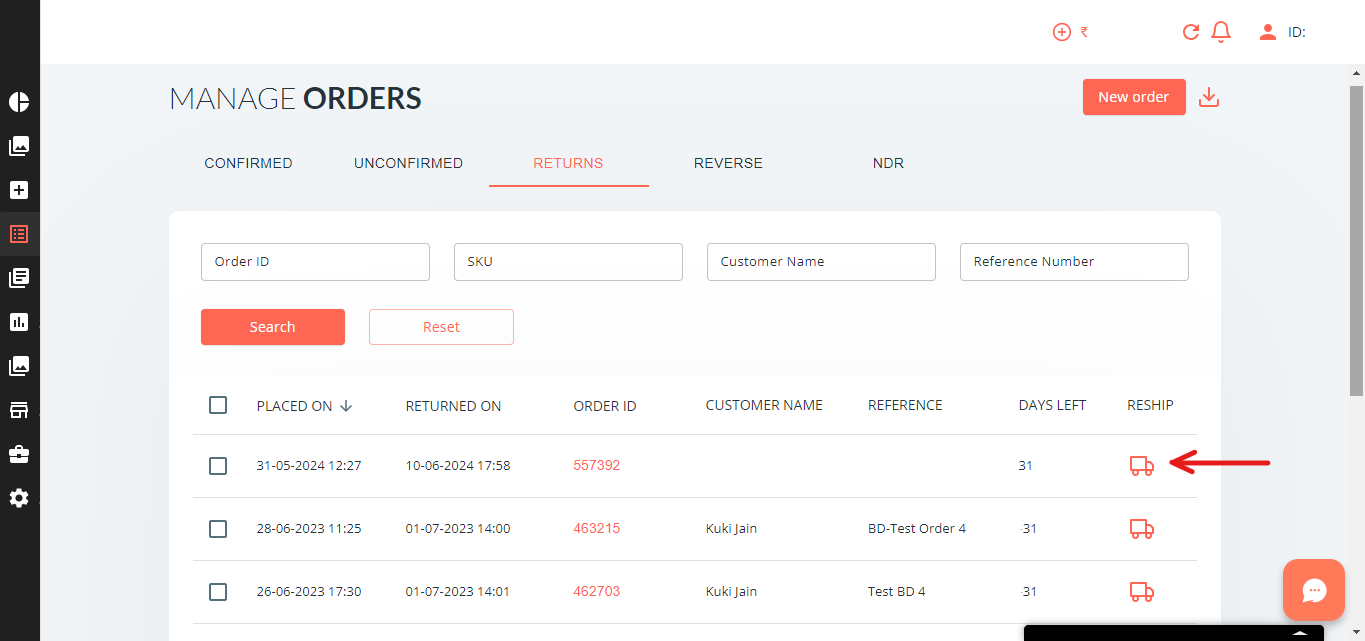The image size is (1365, 641).
Task: Click reship truck icon for order 463215
Action: [x=1141, y=529]
